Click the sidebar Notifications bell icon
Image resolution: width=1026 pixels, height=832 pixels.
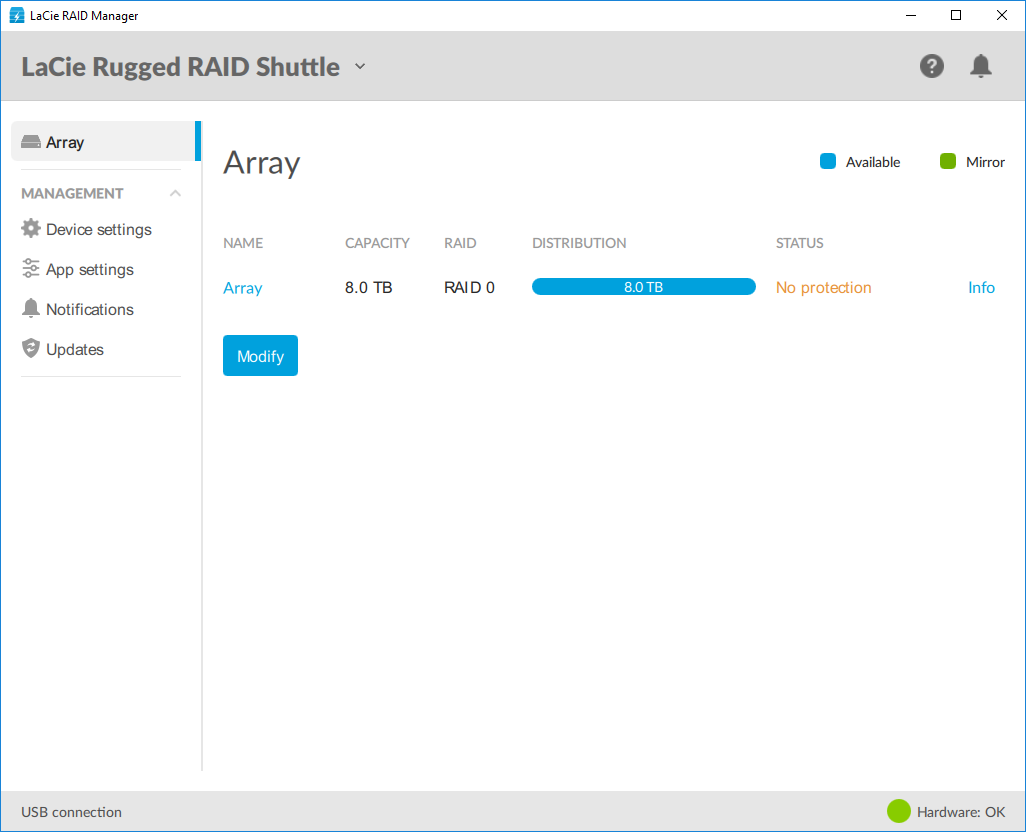tap(31, 308)
